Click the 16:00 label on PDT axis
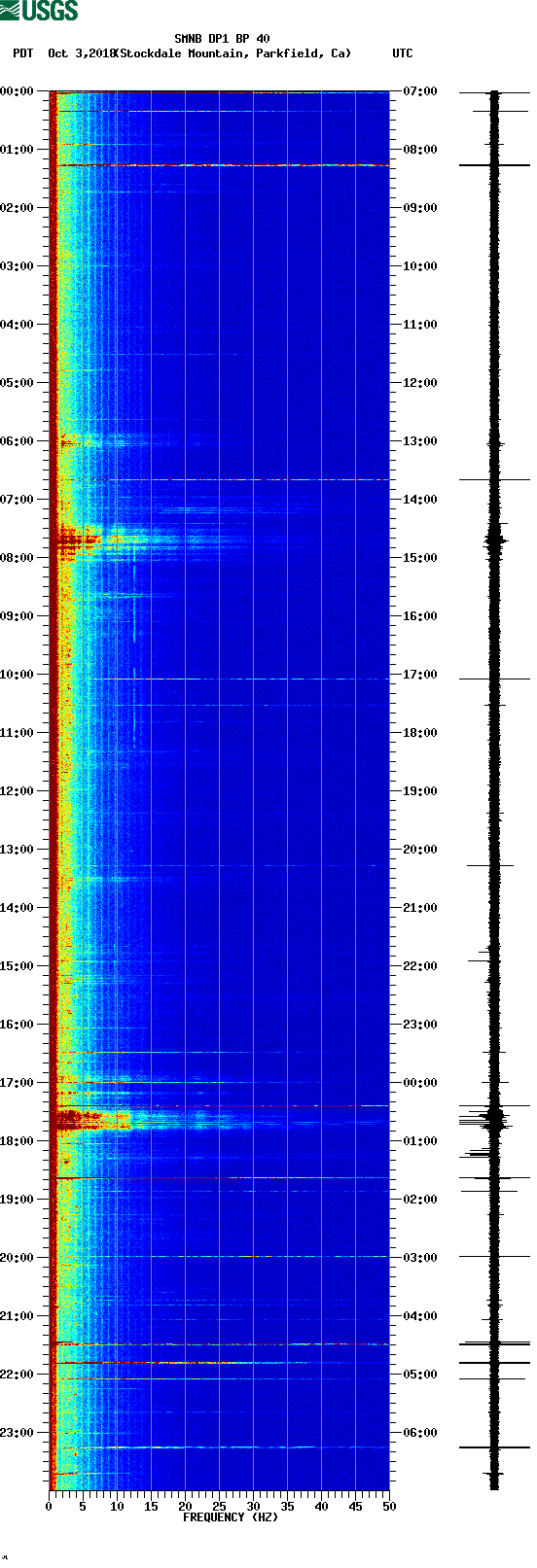The height and width of the screenshot is (1568, 537). click(18, 1025)
